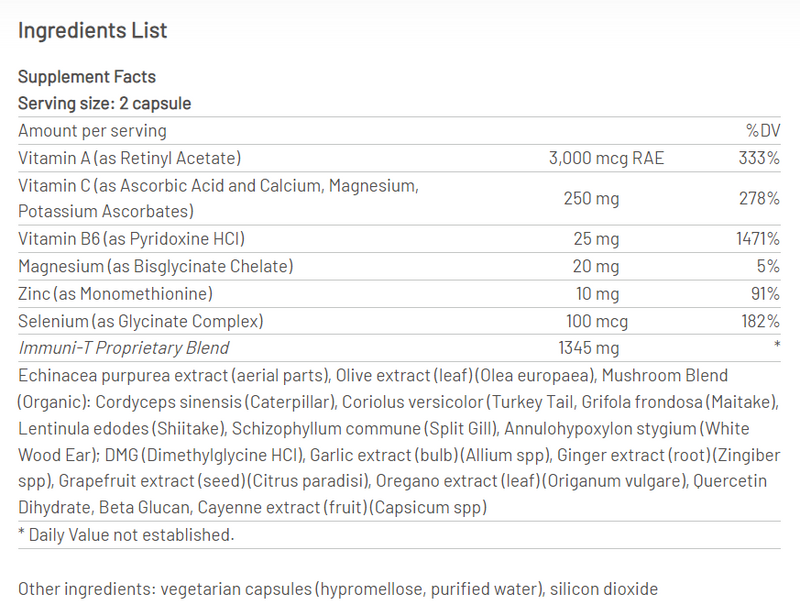Click the Ingredients List heading
The height and width of the screenshot is (616, 800).
(x=92, y=31)
